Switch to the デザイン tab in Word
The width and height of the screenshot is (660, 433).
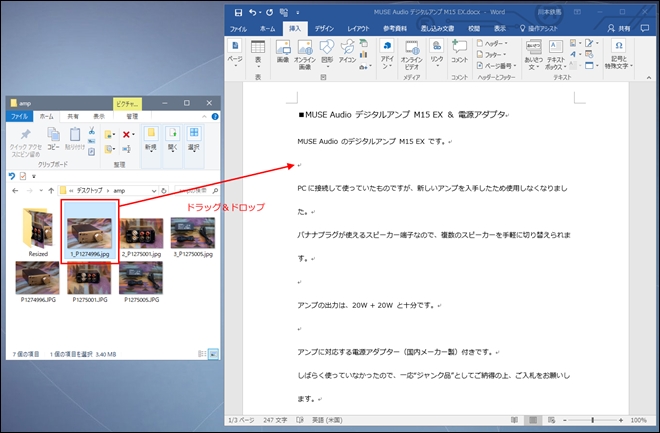(325, 29)
